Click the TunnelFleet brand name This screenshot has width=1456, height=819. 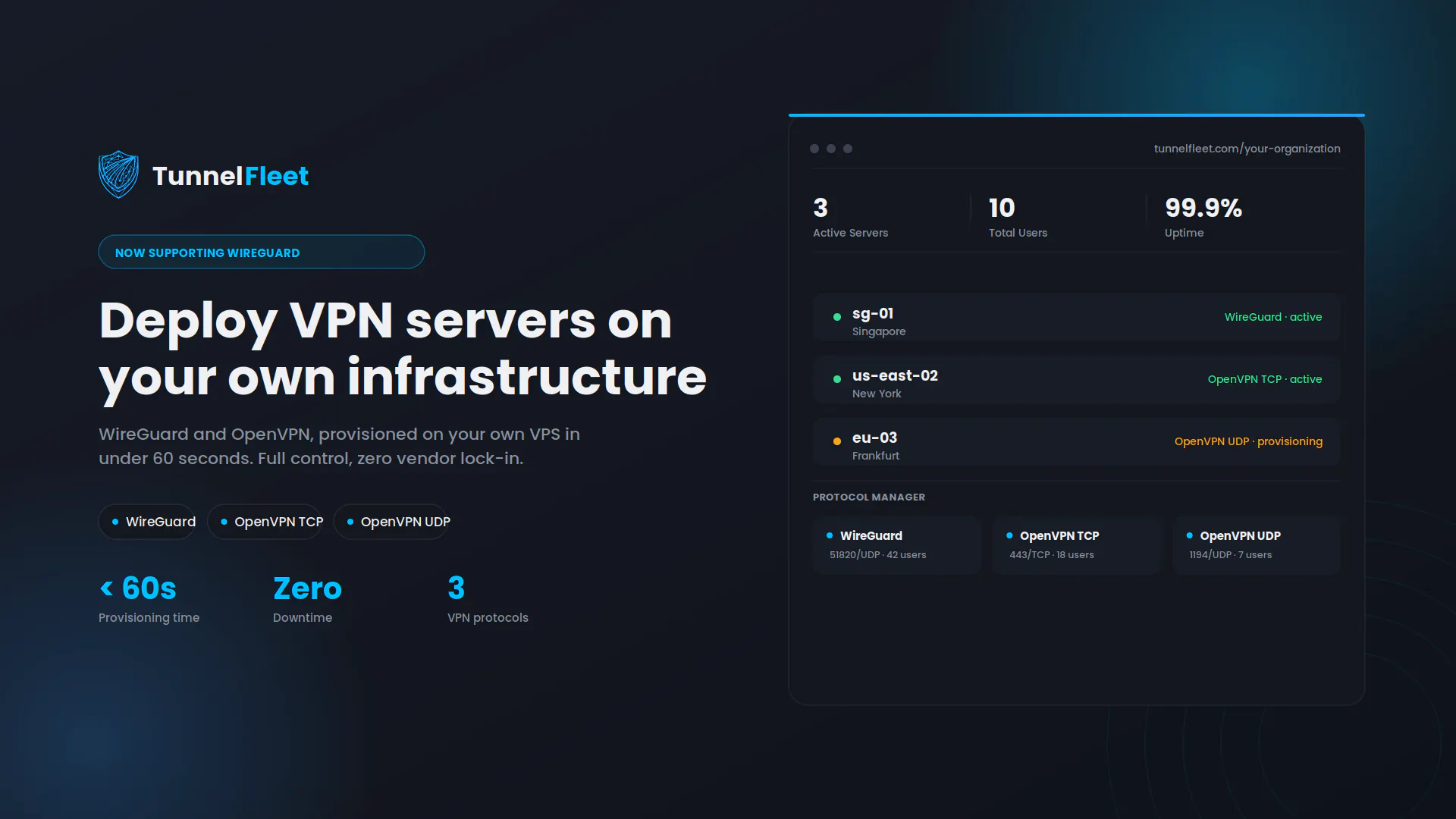[x=231, y=176]
